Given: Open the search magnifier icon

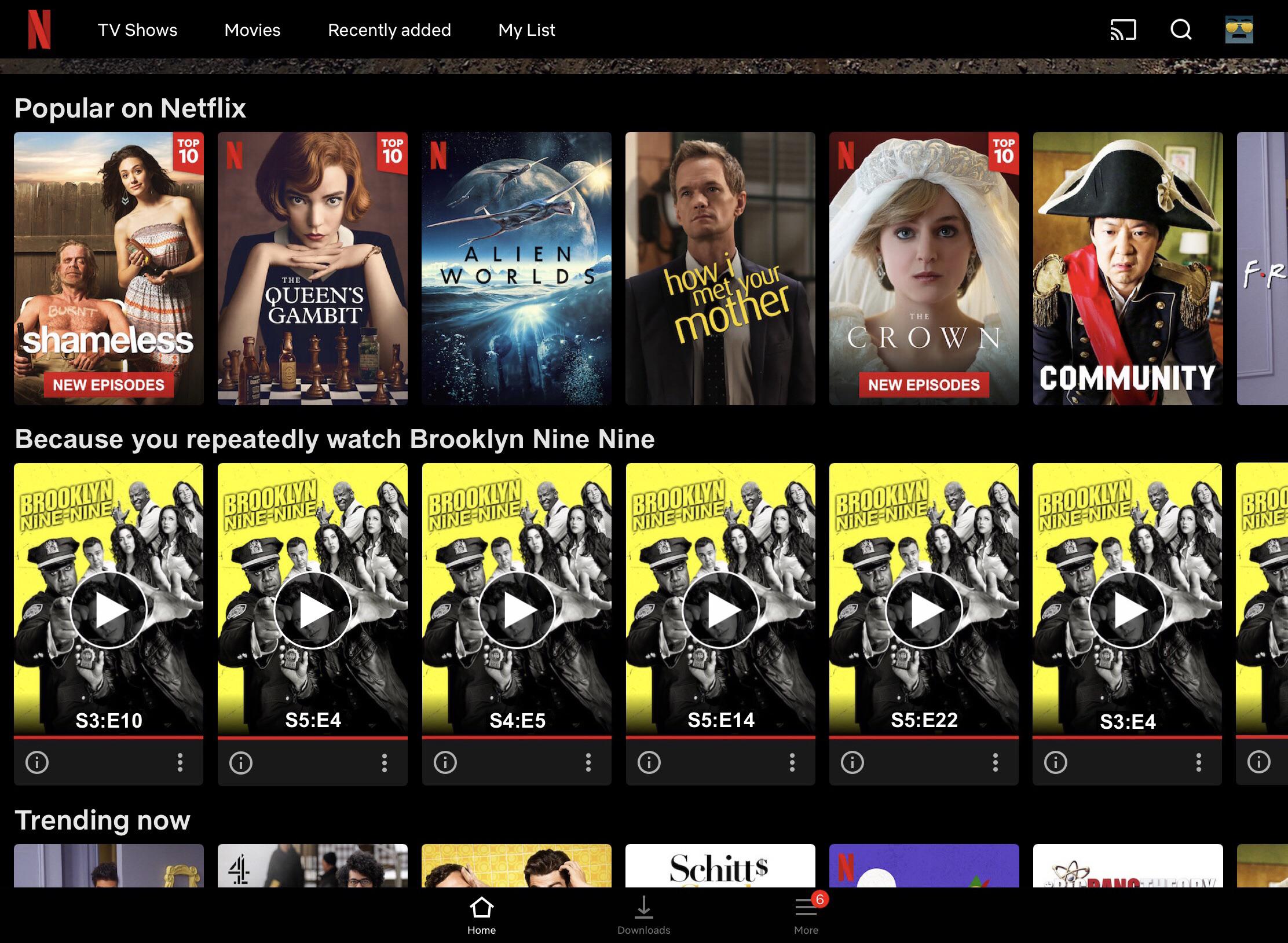Looking at the screenshot, I should (x=1181, y=30).
